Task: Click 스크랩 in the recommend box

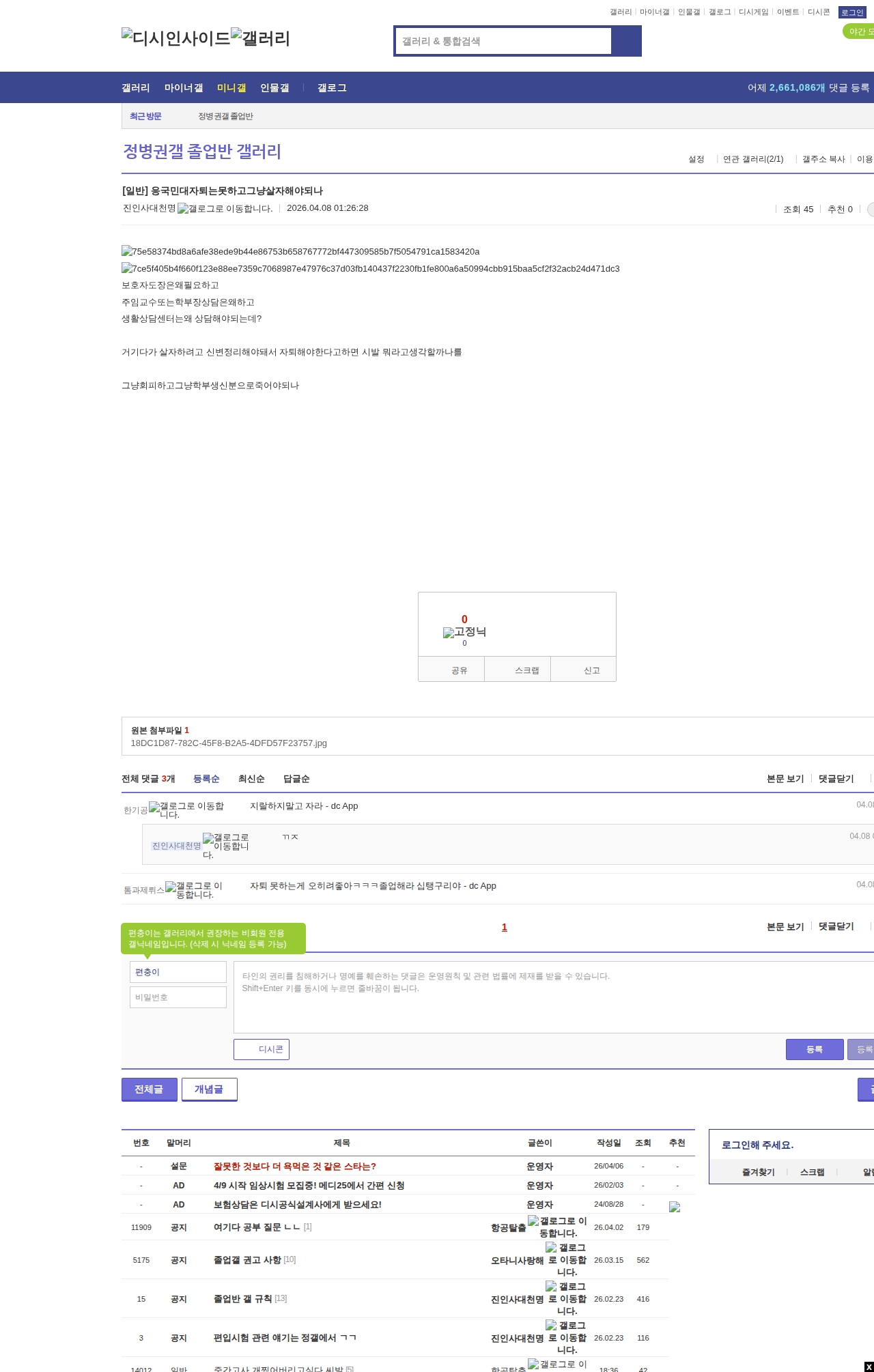Action: click(x=518, y=670)
